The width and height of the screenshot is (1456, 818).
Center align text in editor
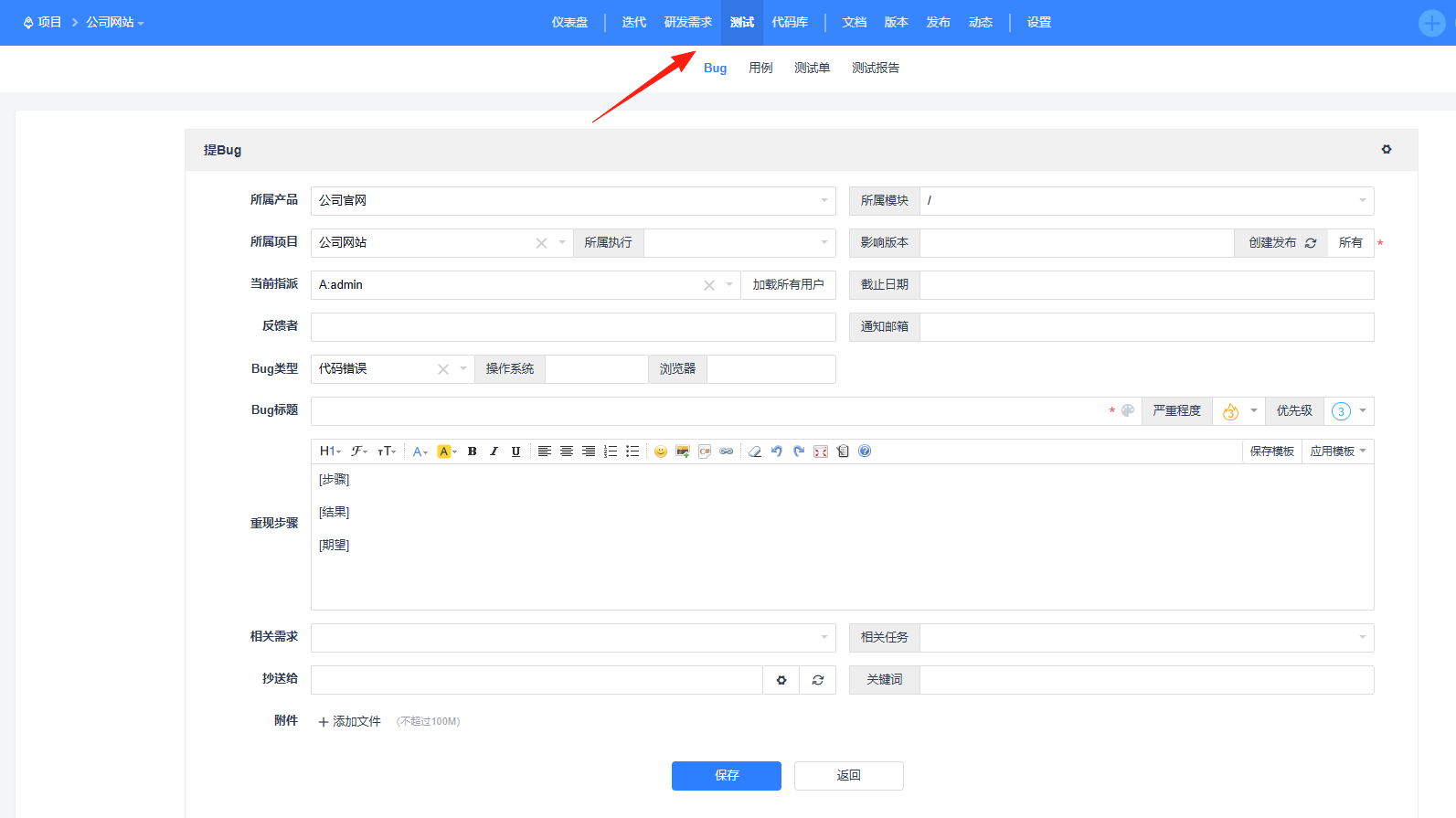point(567,451)
